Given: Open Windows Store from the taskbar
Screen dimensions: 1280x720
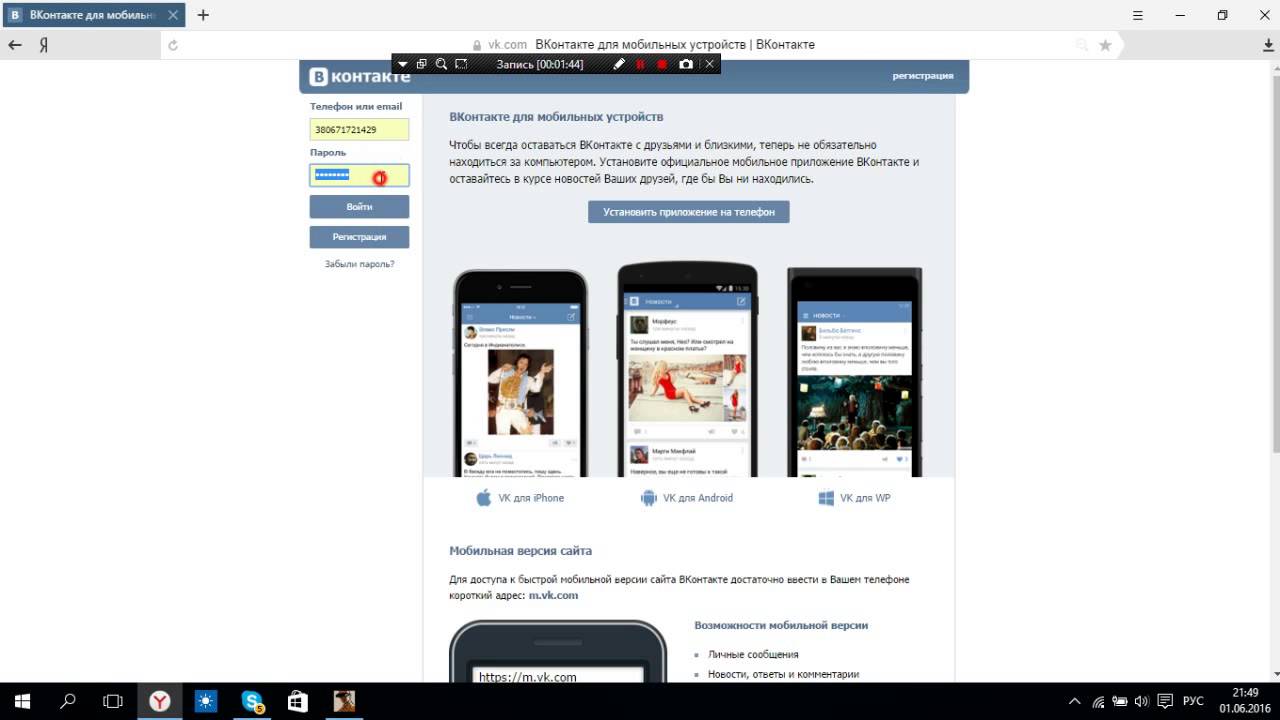Looking at the screenshot, I should (x=298, y=701).
